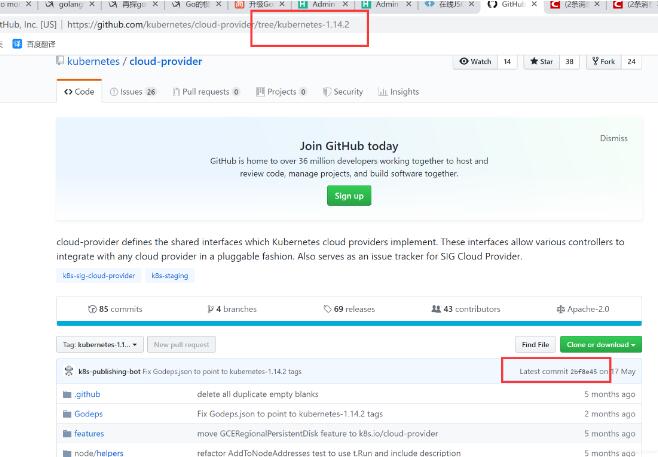View the 4 branches list
658x457 pixels.
pos(232,309)
